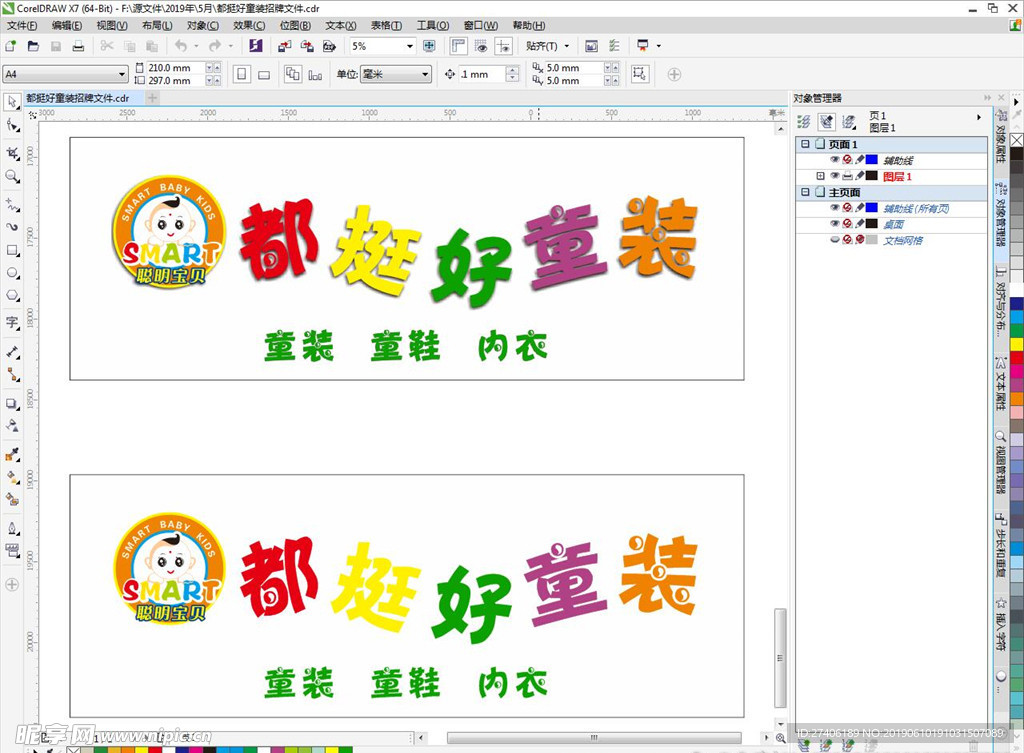1024x753 pixels.
Task: Open the zoom level 5% dropdown
Action: [409, 46]
